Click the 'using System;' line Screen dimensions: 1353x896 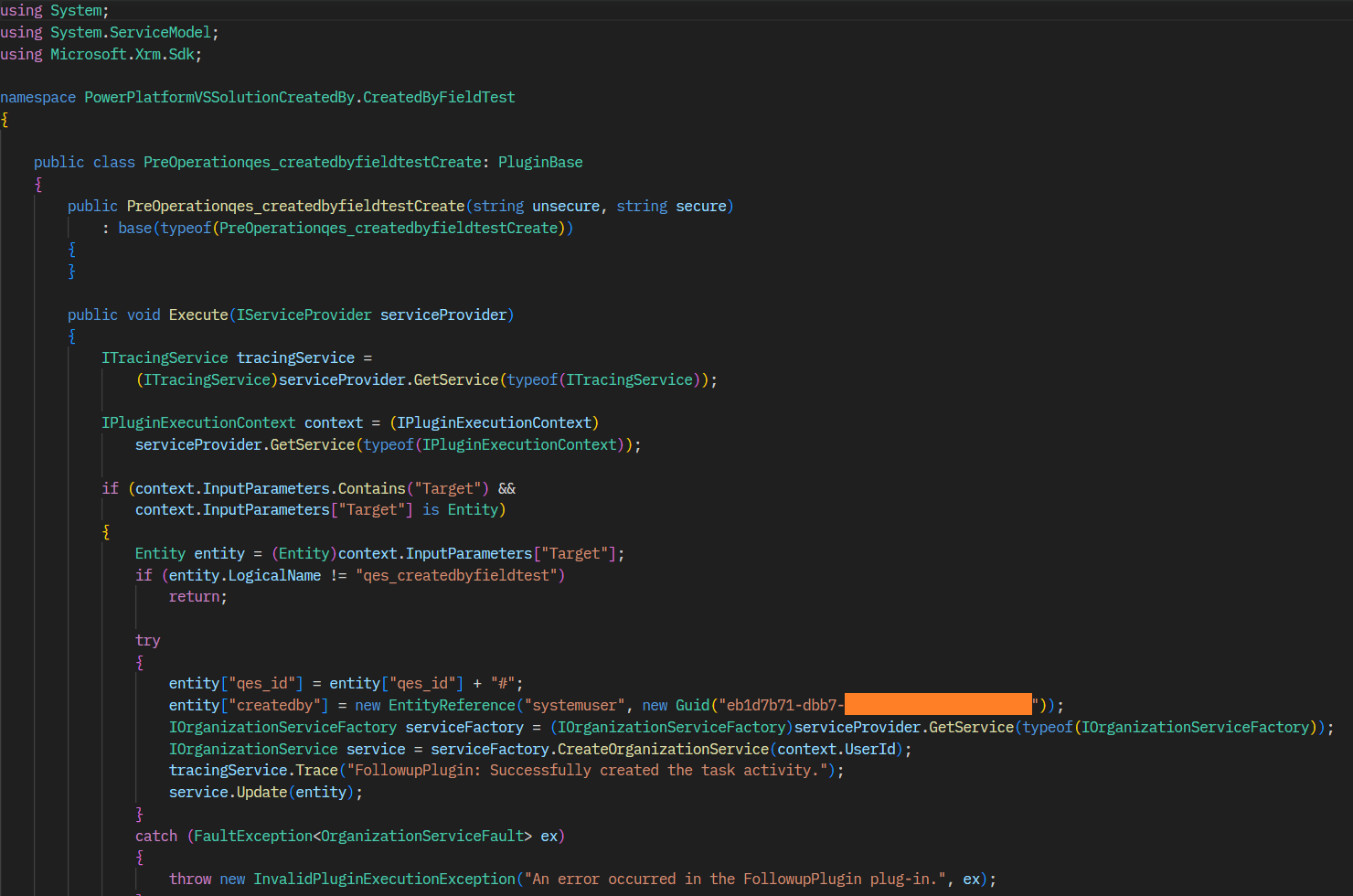click(x=55, y=11)
